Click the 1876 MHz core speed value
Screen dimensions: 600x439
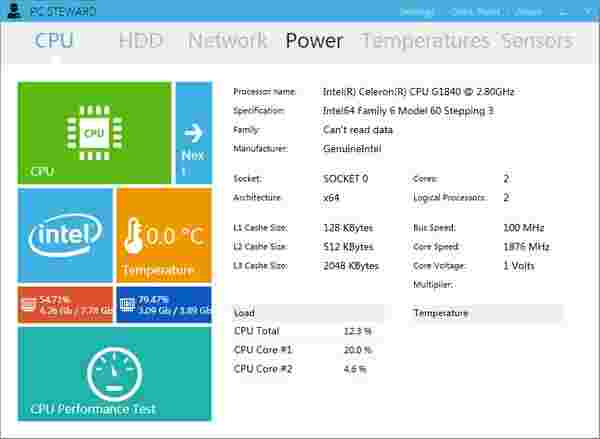[527, 246]
